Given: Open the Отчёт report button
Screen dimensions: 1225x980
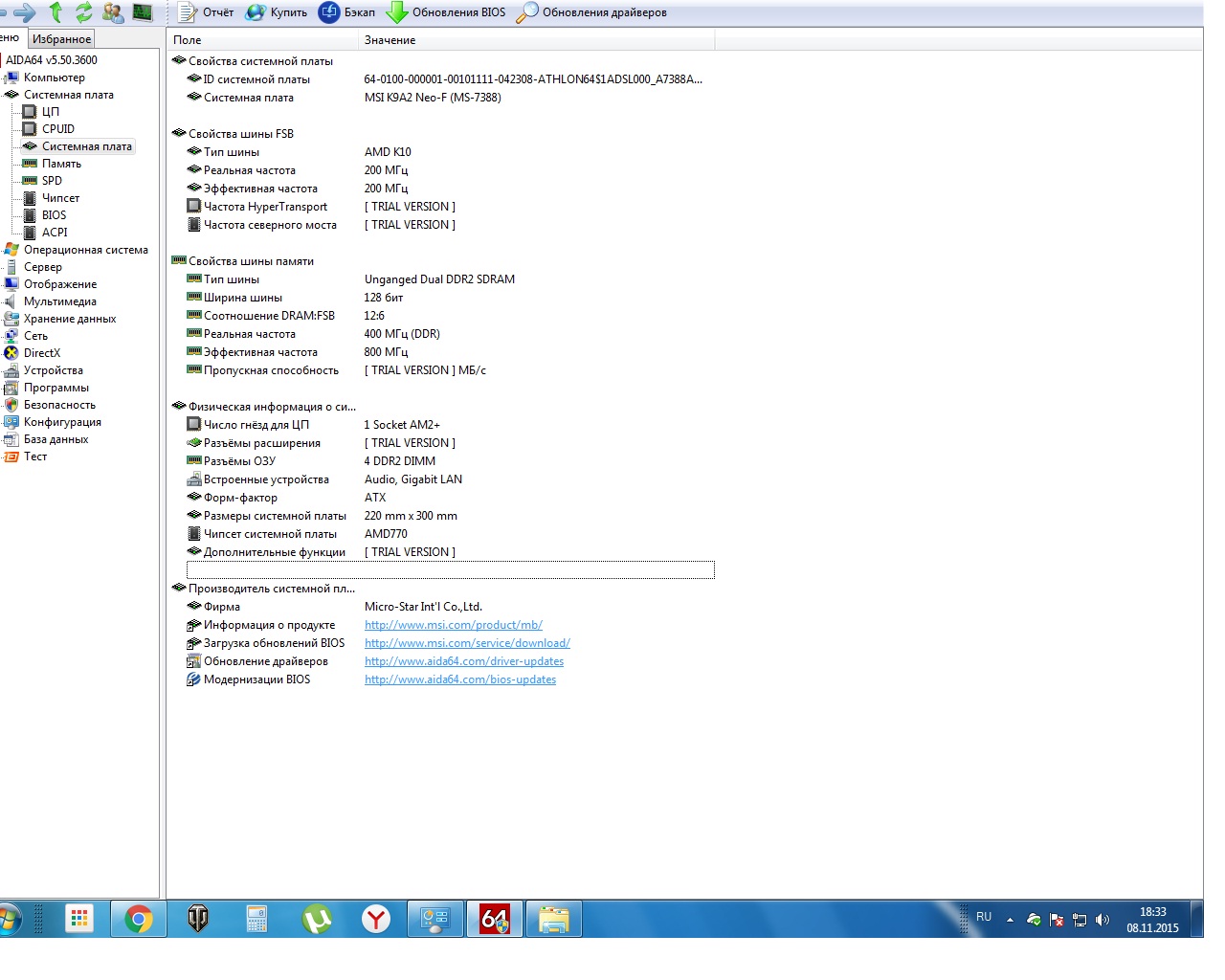Looking at the screenshot, I should click(x=207, y=12).
